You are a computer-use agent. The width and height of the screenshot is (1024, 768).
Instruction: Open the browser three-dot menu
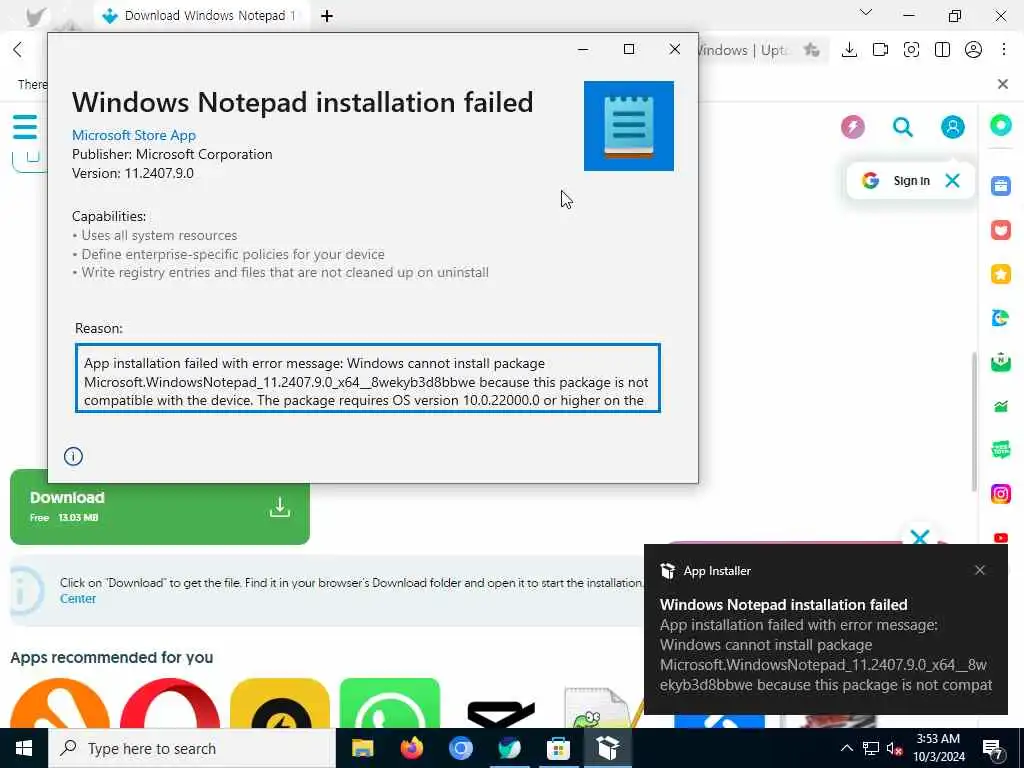1004,50
